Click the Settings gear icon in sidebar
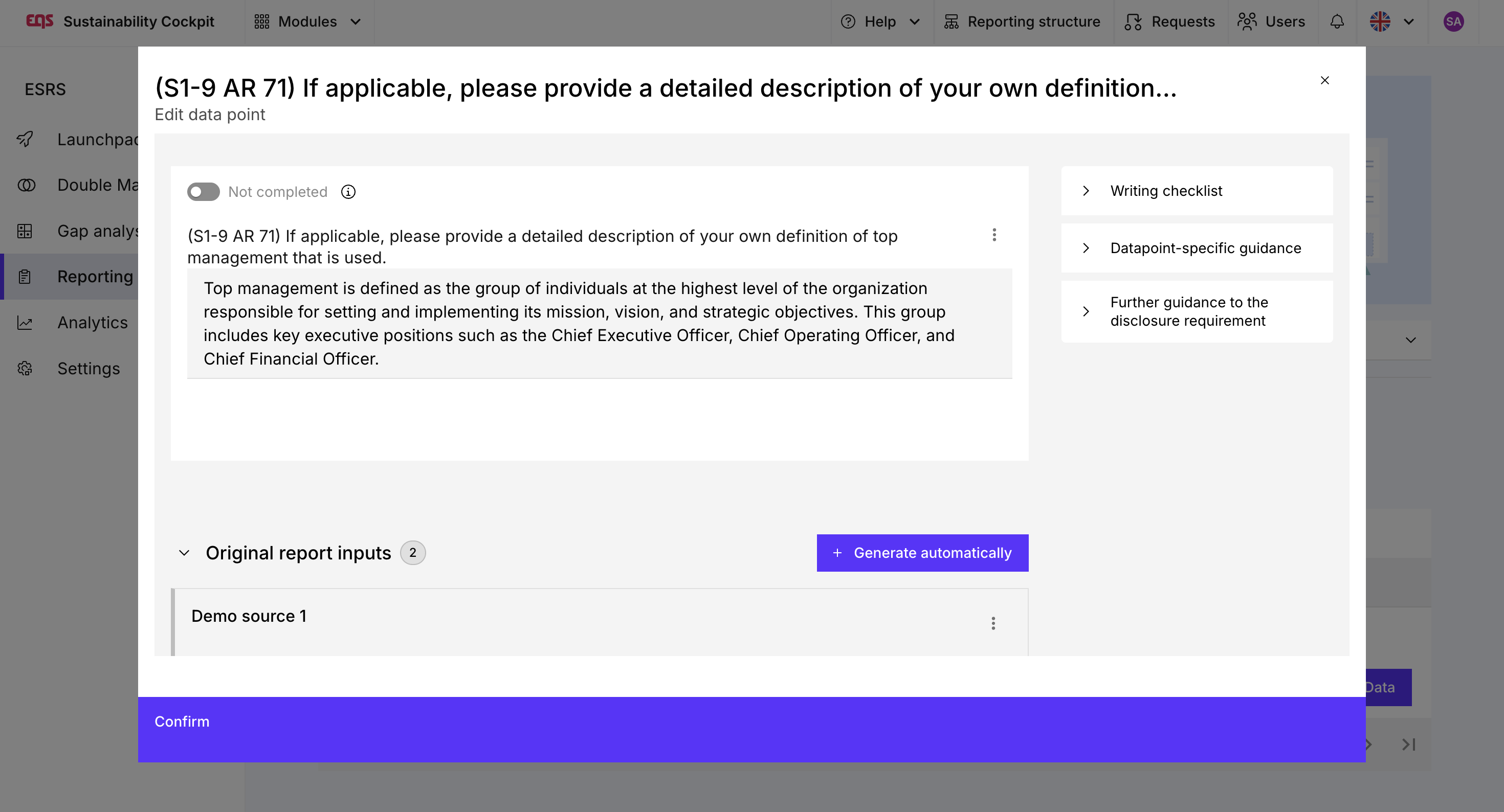The width and height of the screenshot is (1504, 812). [x=25, y=368]
